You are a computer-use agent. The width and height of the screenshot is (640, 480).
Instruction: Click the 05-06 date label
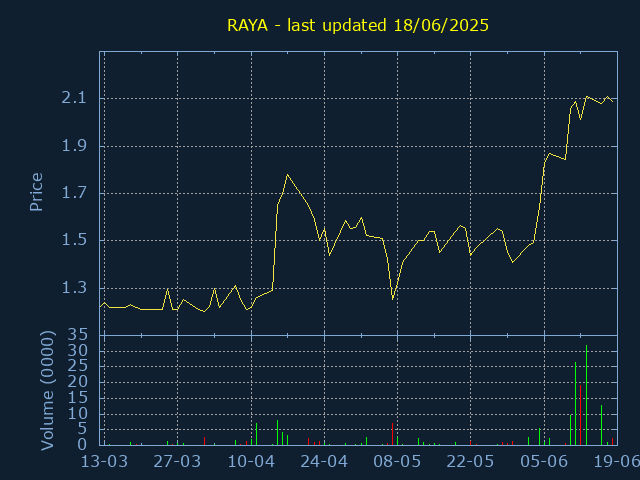(544, 462)
